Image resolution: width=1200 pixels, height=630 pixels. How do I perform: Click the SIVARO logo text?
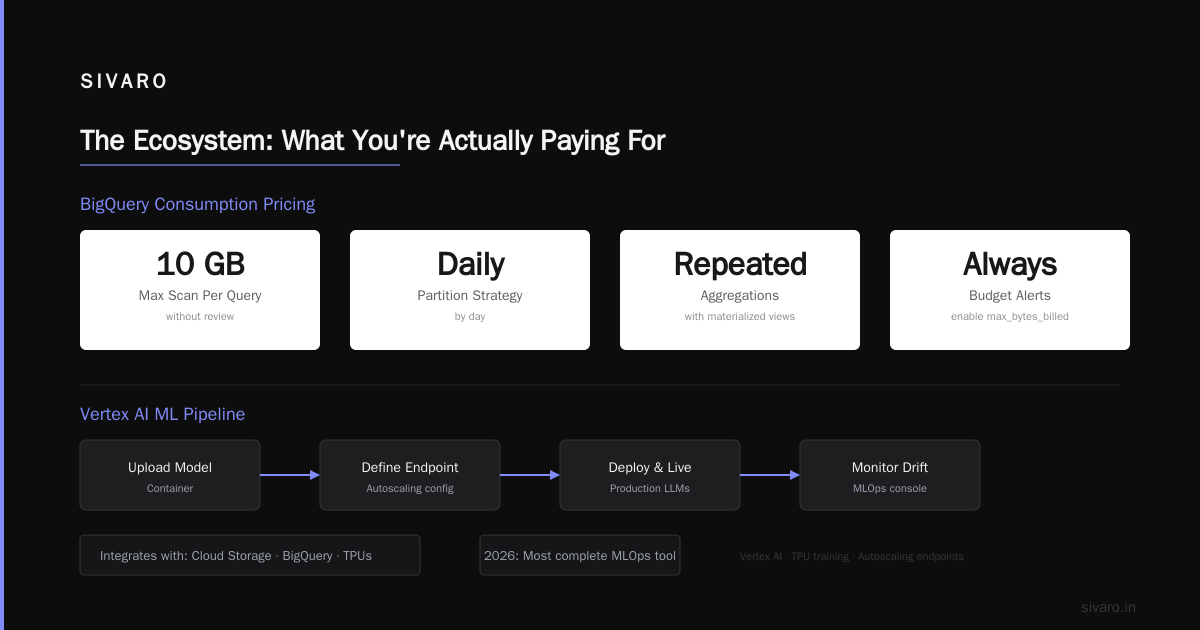[x=124, y=82]
